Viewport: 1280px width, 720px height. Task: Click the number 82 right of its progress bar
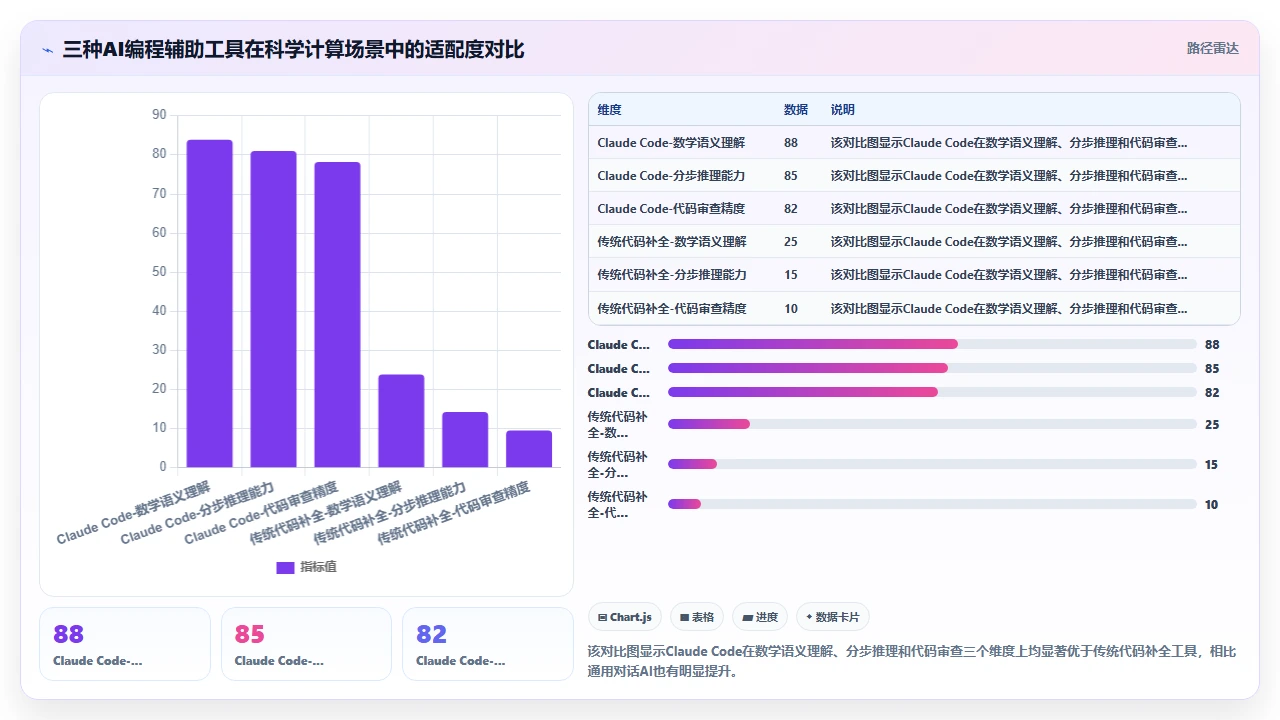1212,393
